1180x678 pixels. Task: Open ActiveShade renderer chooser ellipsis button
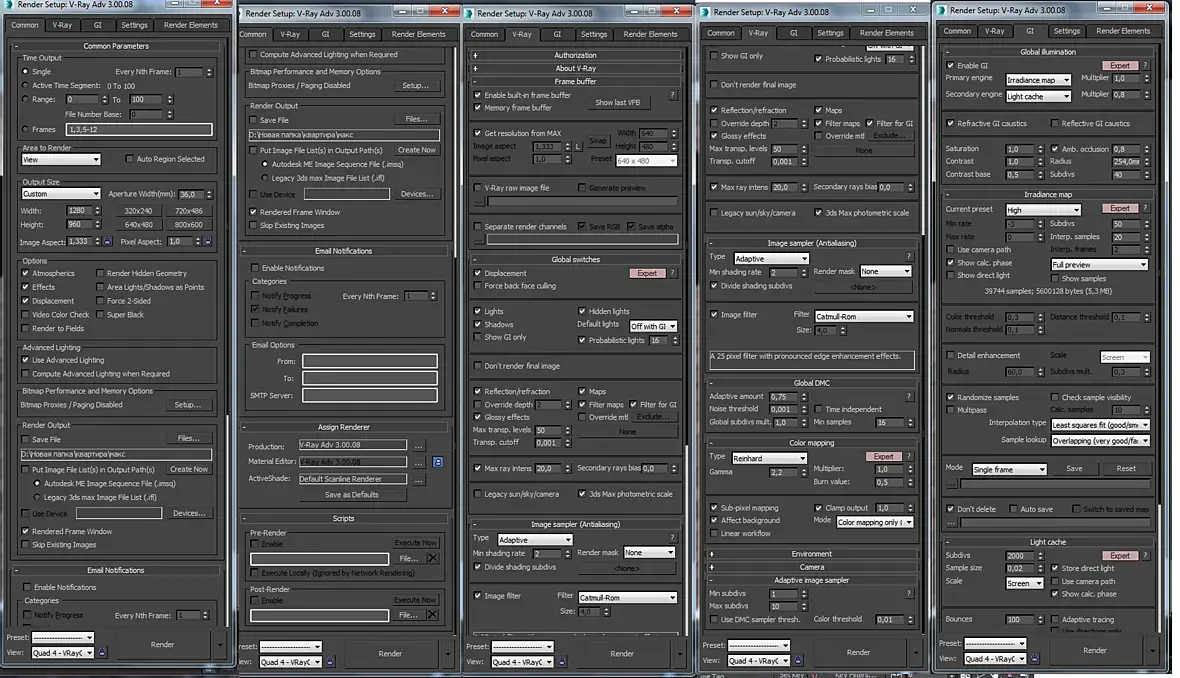[x=418, y=479]
